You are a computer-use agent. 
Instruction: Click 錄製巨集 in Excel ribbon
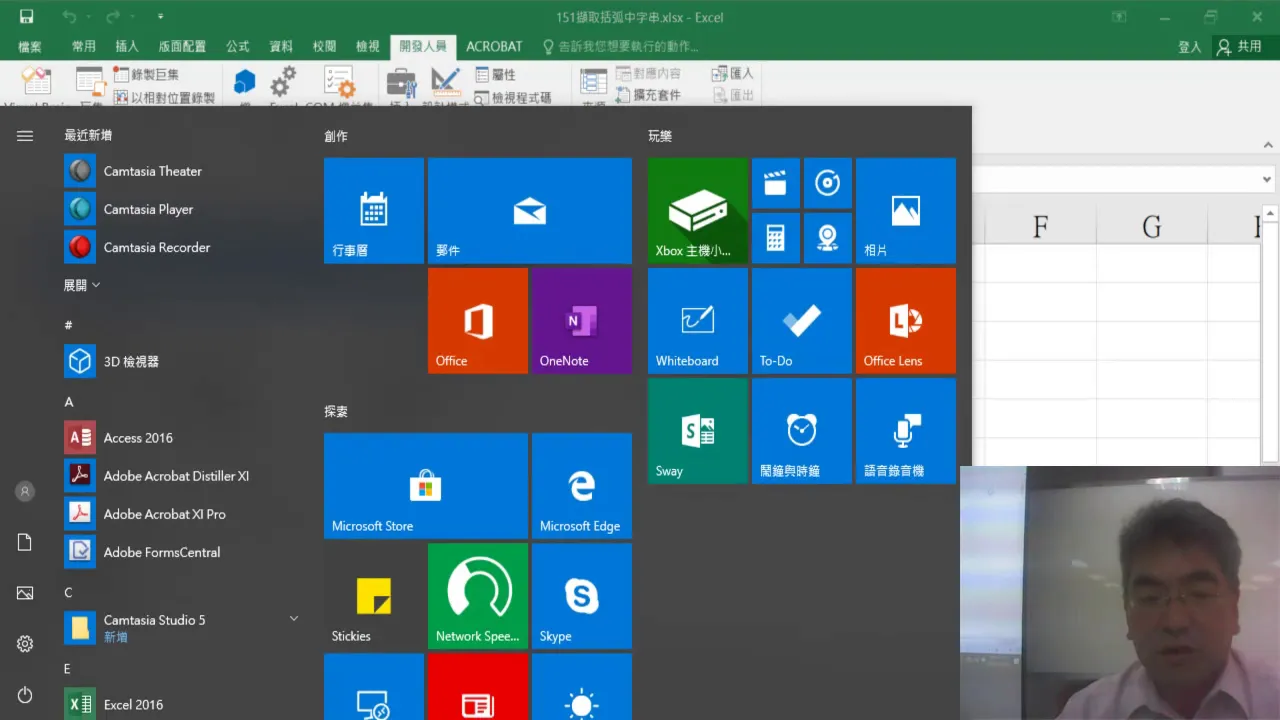[147, 74]
